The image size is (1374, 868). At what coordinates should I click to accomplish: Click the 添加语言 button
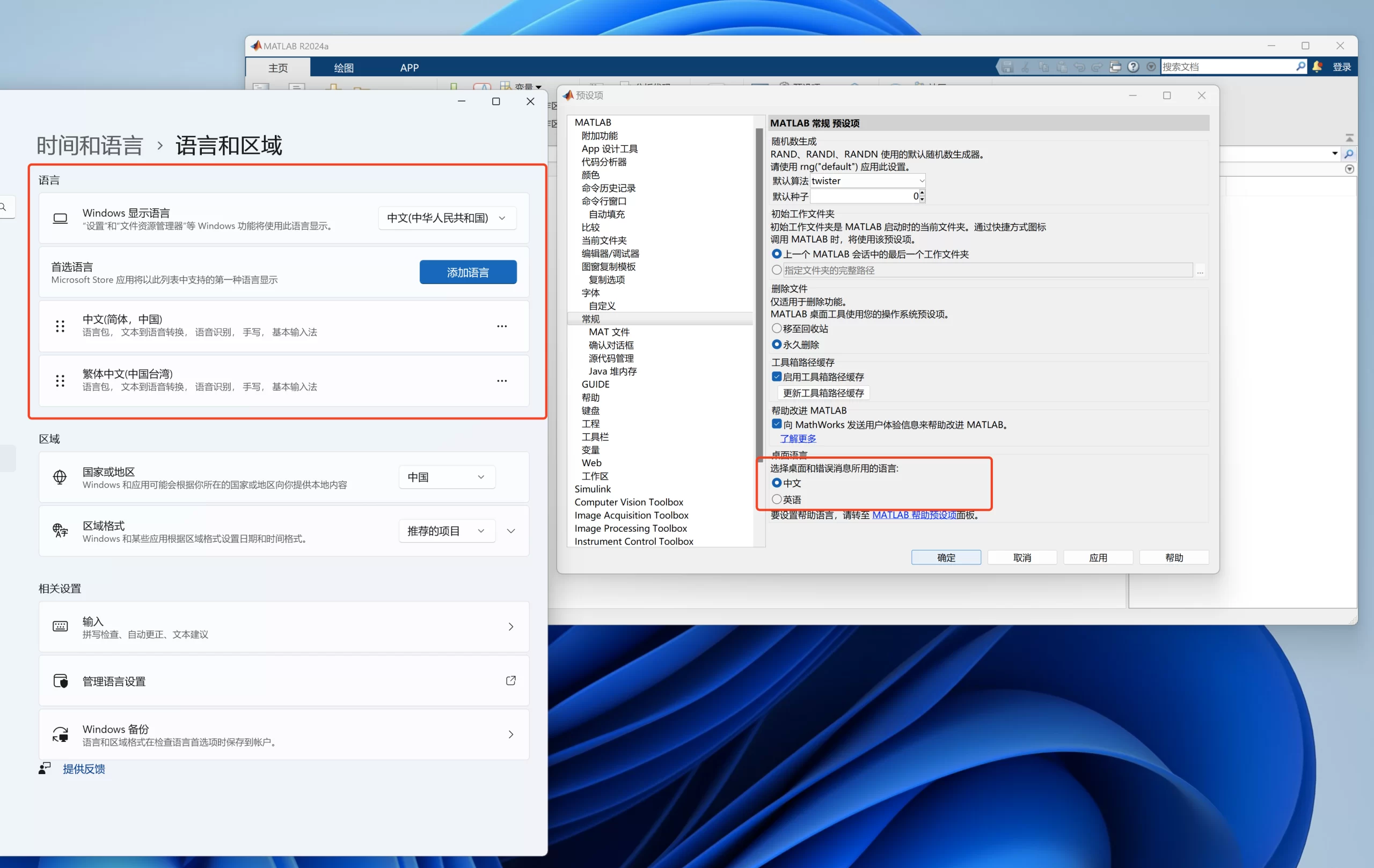coord(467,273)
